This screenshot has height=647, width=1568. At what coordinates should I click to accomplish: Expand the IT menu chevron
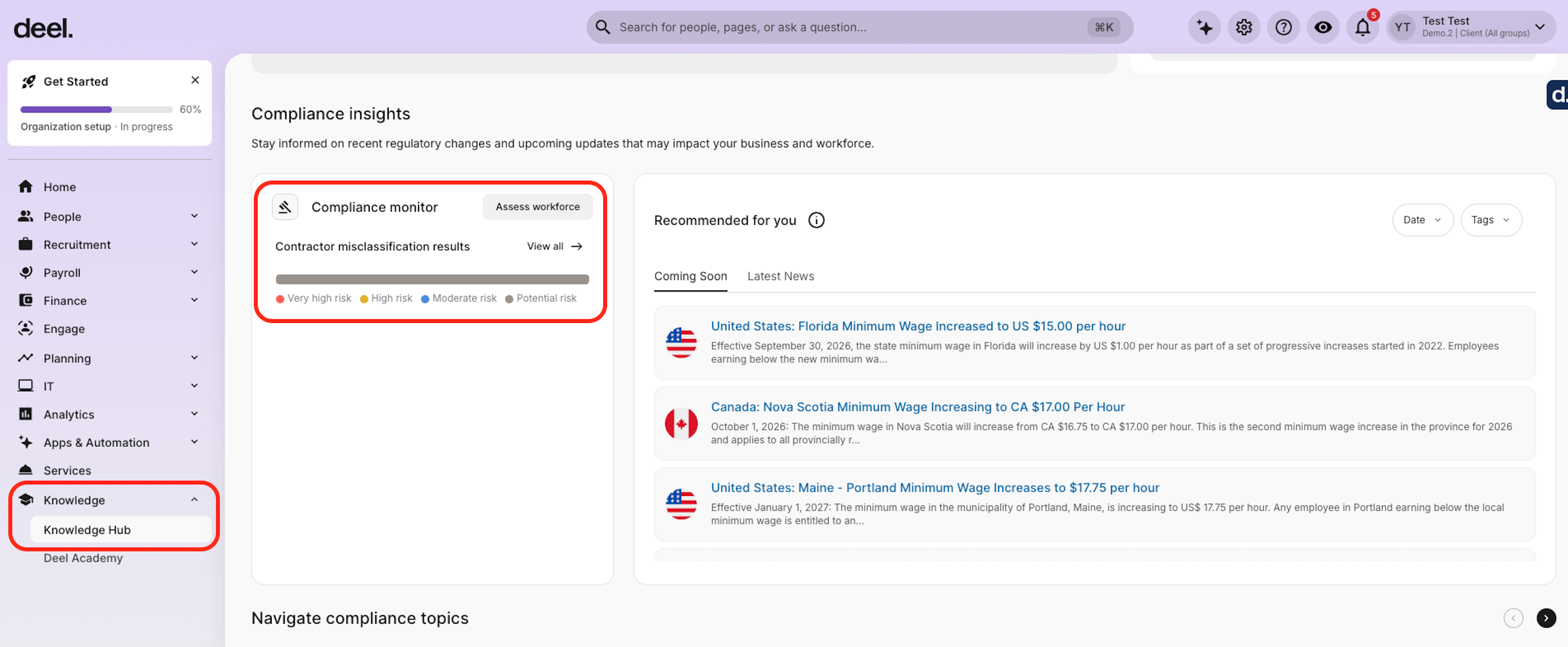click(194, 385)
